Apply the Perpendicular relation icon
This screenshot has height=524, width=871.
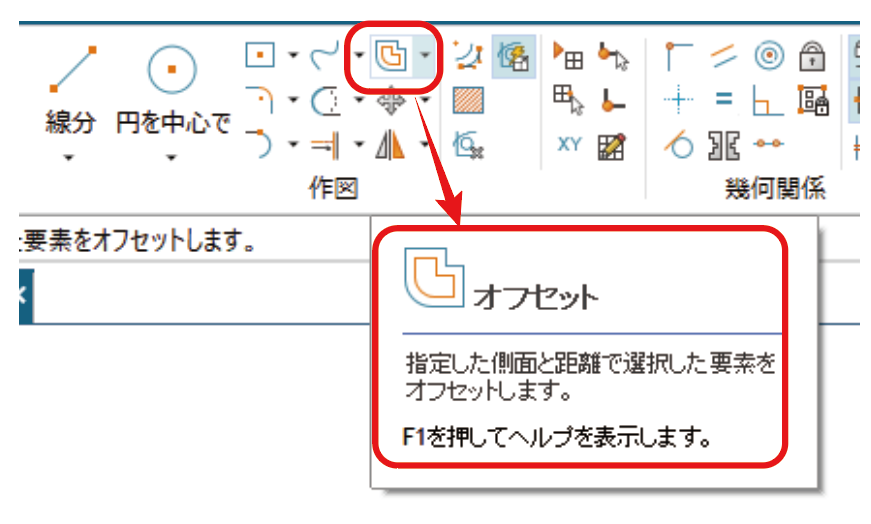768,101
